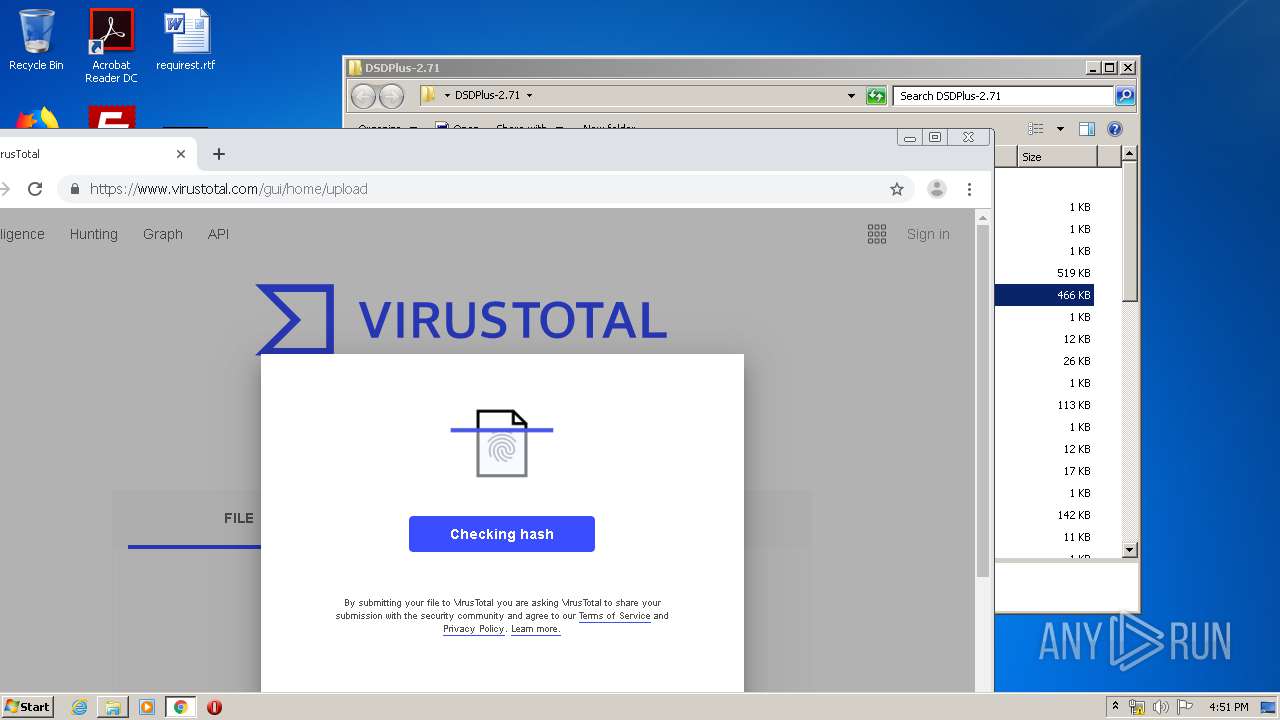Open Internet Explorer from taskbar
This screenshot has width=1280, height=720.
(x=80, y=707)
